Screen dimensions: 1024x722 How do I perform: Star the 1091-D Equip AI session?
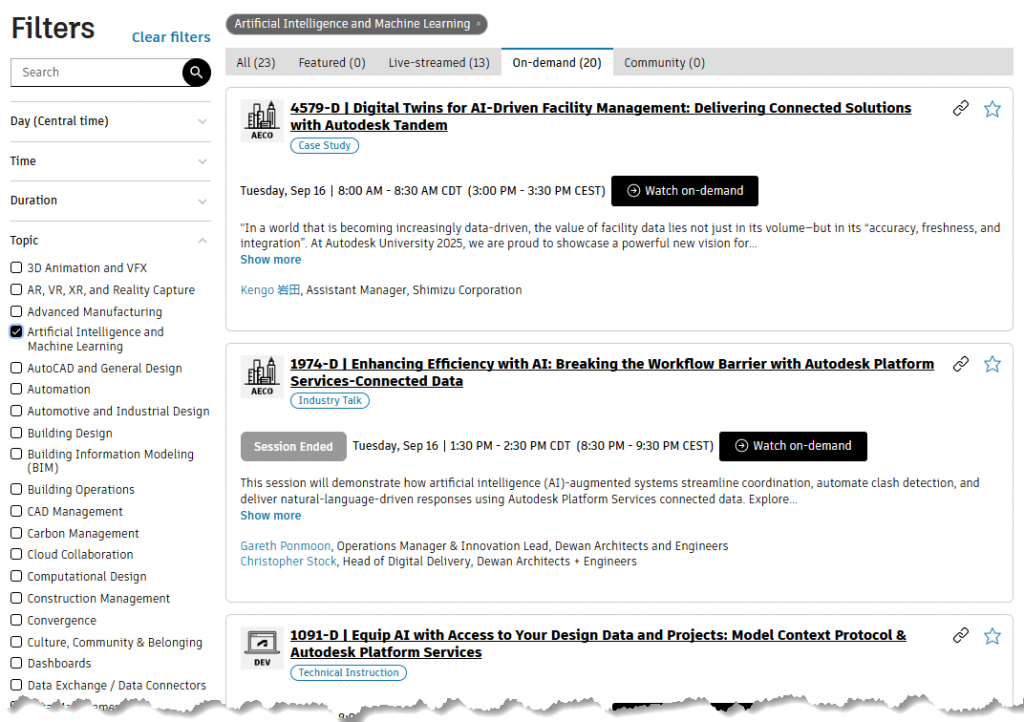tap(992, 636)
